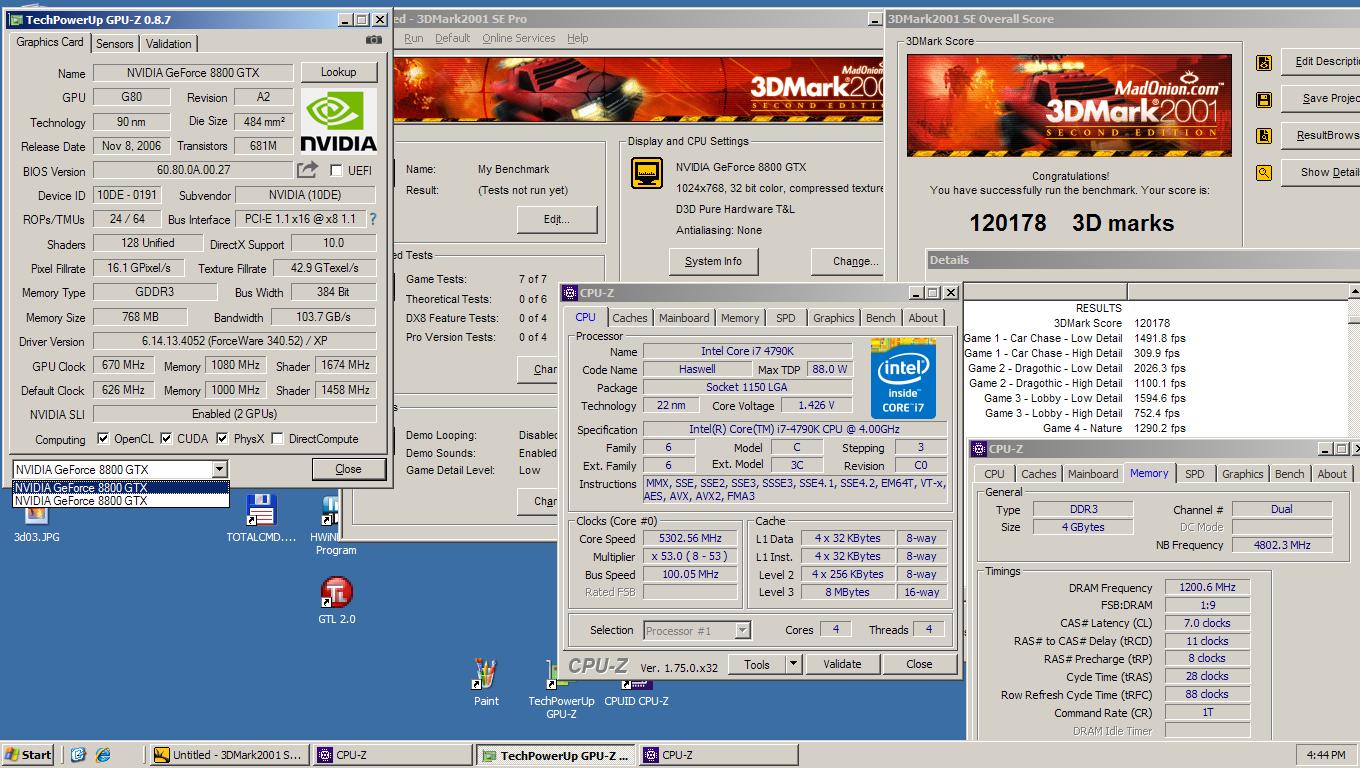Click the icon beside ResultBrowser
Screen dimensions: 1360x768
coord(1264,136)
